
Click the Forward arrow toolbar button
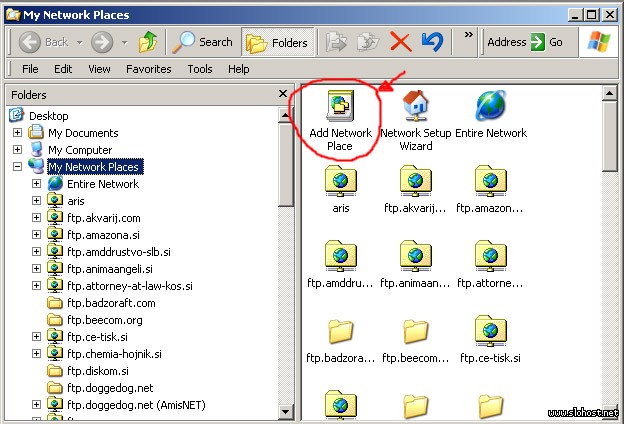tap(102, 42)
